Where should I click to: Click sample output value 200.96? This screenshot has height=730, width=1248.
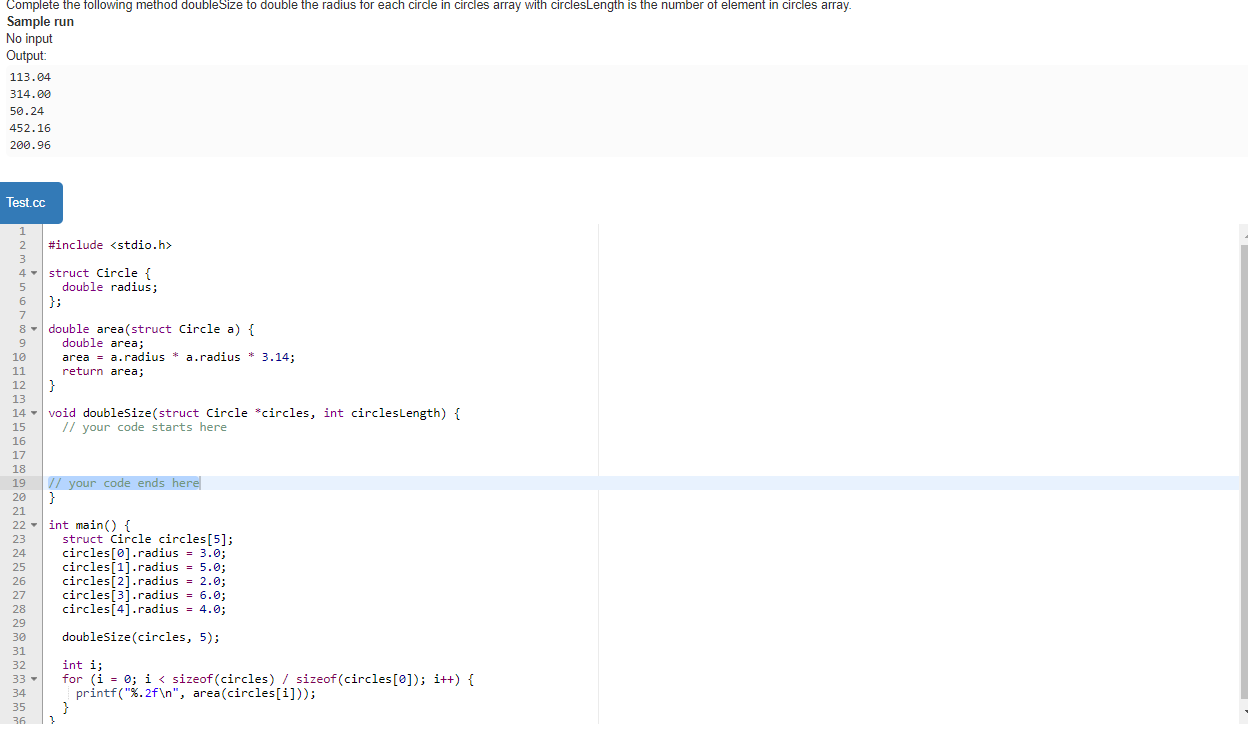point(30,145)
